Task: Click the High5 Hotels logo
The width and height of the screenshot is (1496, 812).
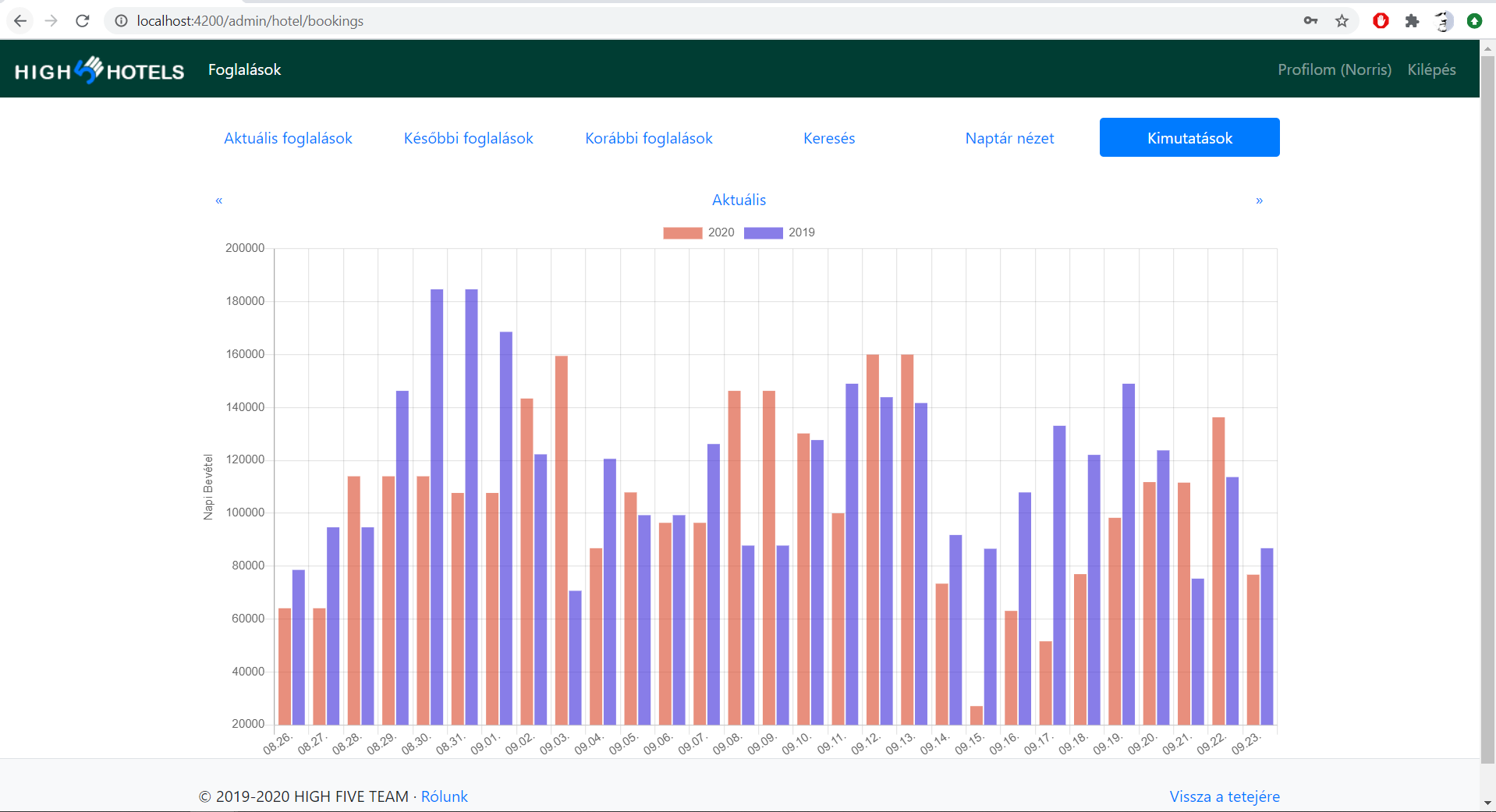Action: [100, 70]
